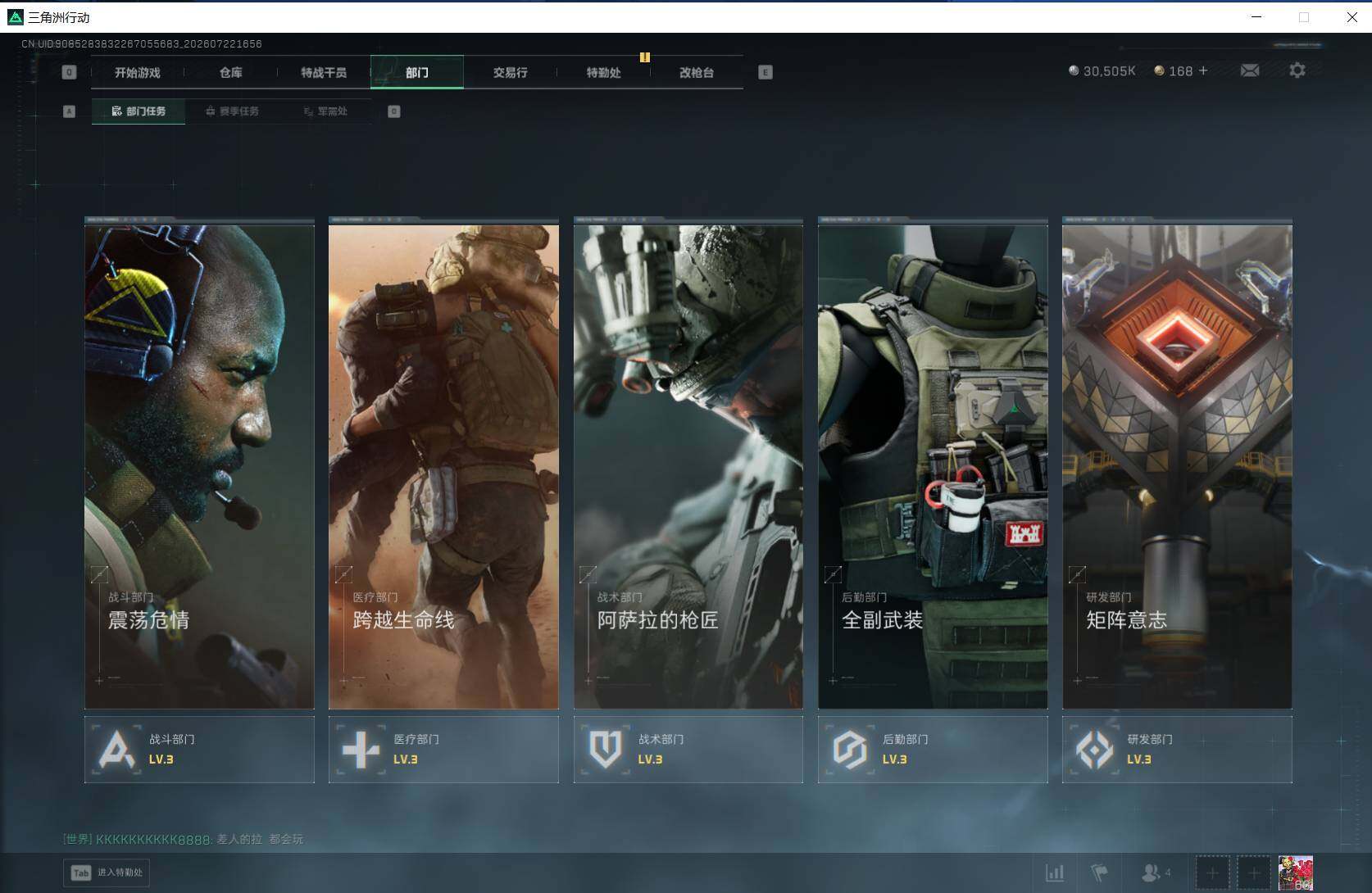Select the 跨越生命线 medical mission card
Image resolution: width=1372 pixels, height=893 pixels.
click(x=443, y=464)
